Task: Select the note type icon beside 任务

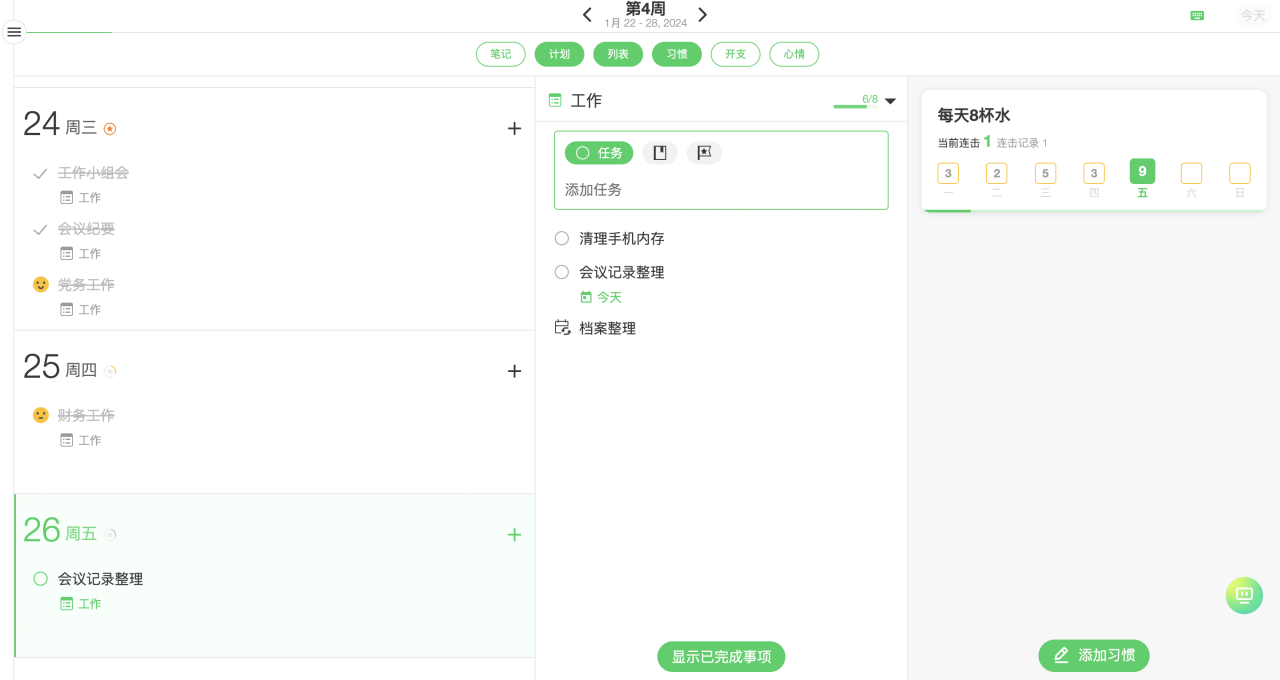Action: point(660,153)
